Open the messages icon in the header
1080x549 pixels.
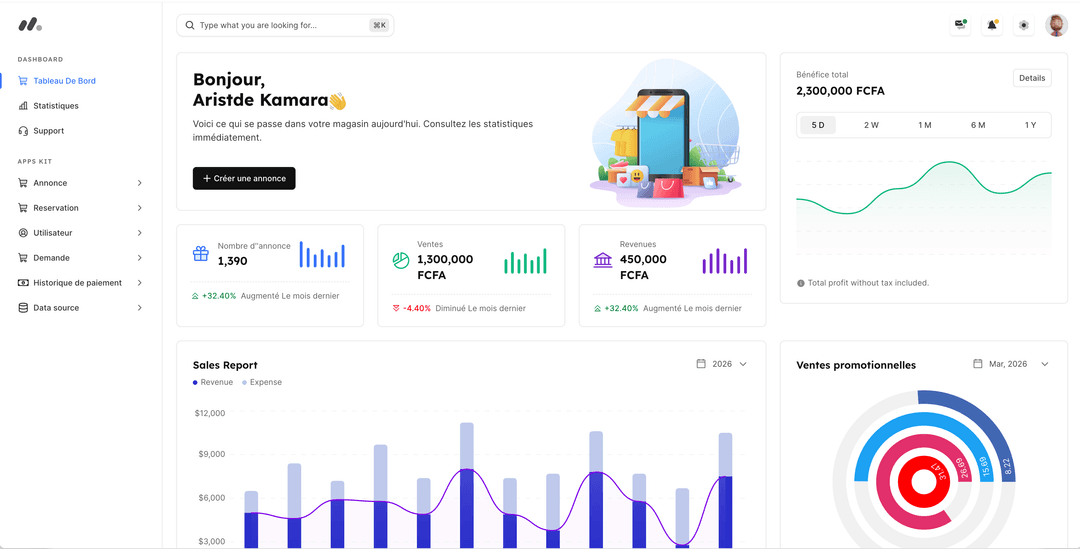pyautogui.click(x=961, y=25)
